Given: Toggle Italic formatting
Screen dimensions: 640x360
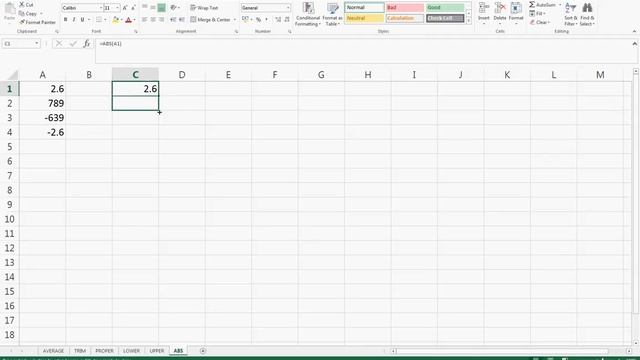Looking at the screenshot, I should point(74,20).
